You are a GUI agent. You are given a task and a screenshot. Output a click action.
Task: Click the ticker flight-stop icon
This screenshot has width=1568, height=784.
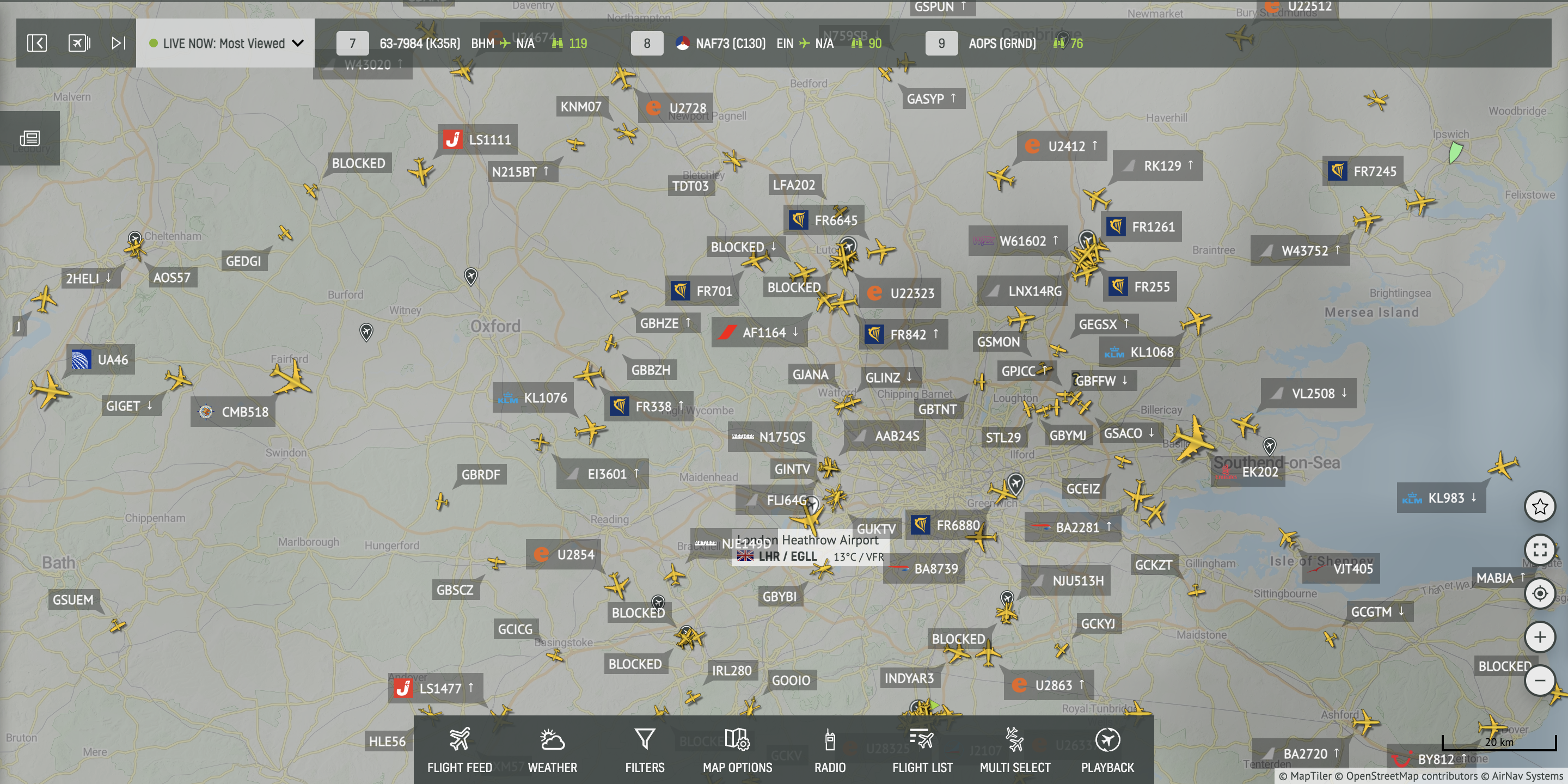[79, 42]
